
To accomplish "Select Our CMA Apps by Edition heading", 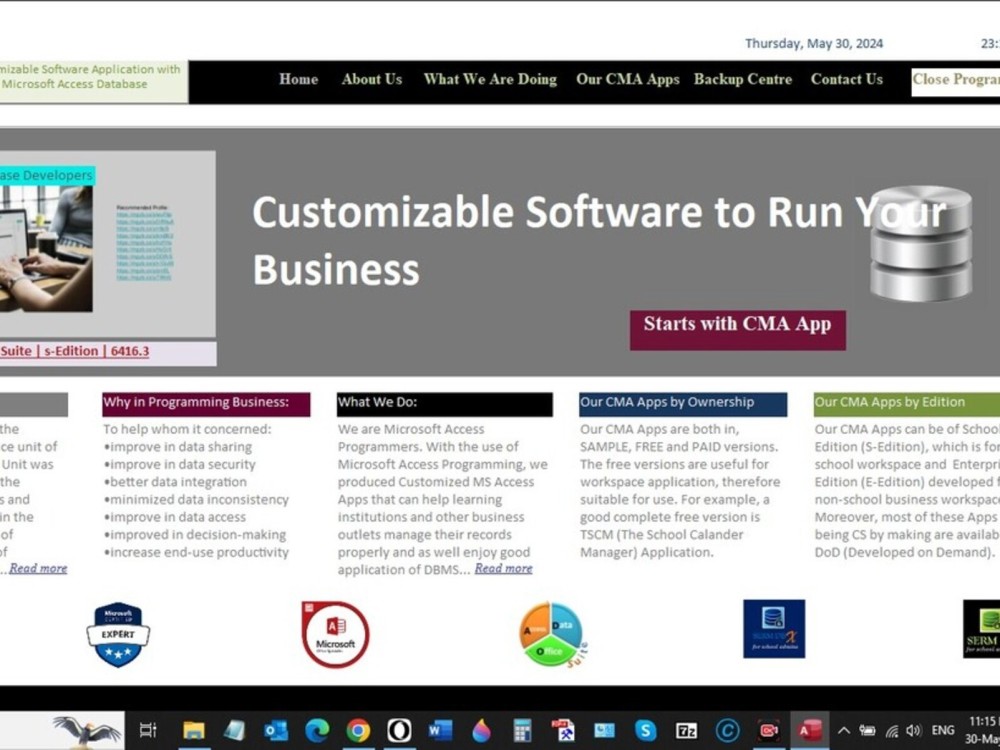I will pyautogui.click(x=907, y=404).
